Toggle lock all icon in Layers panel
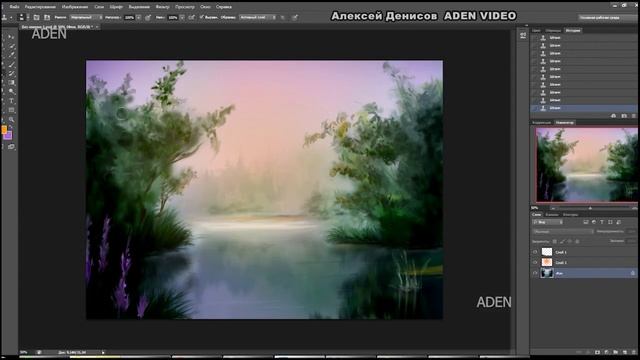 point(577,242)
